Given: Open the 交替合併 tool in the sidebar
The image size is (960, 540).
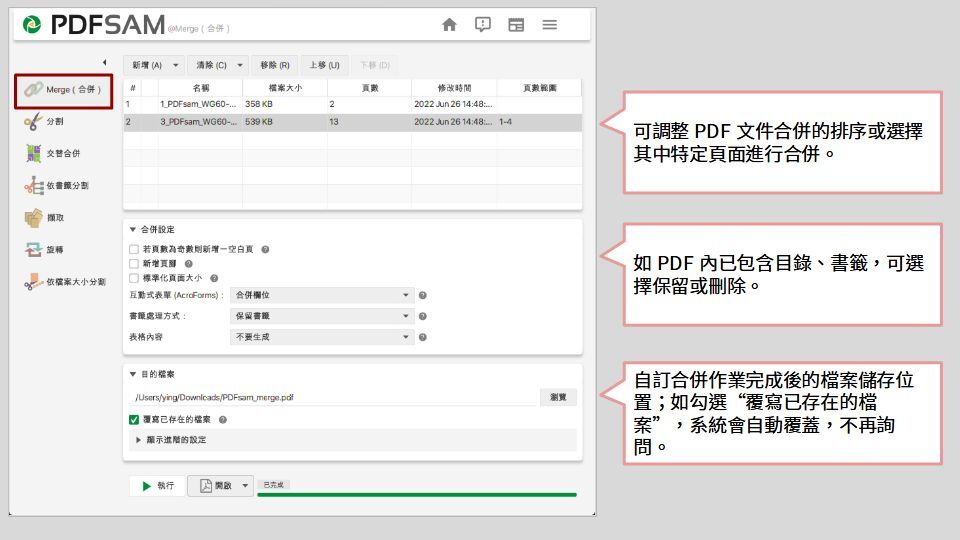Looking at the screenshot, I should [x=62, y=153].
